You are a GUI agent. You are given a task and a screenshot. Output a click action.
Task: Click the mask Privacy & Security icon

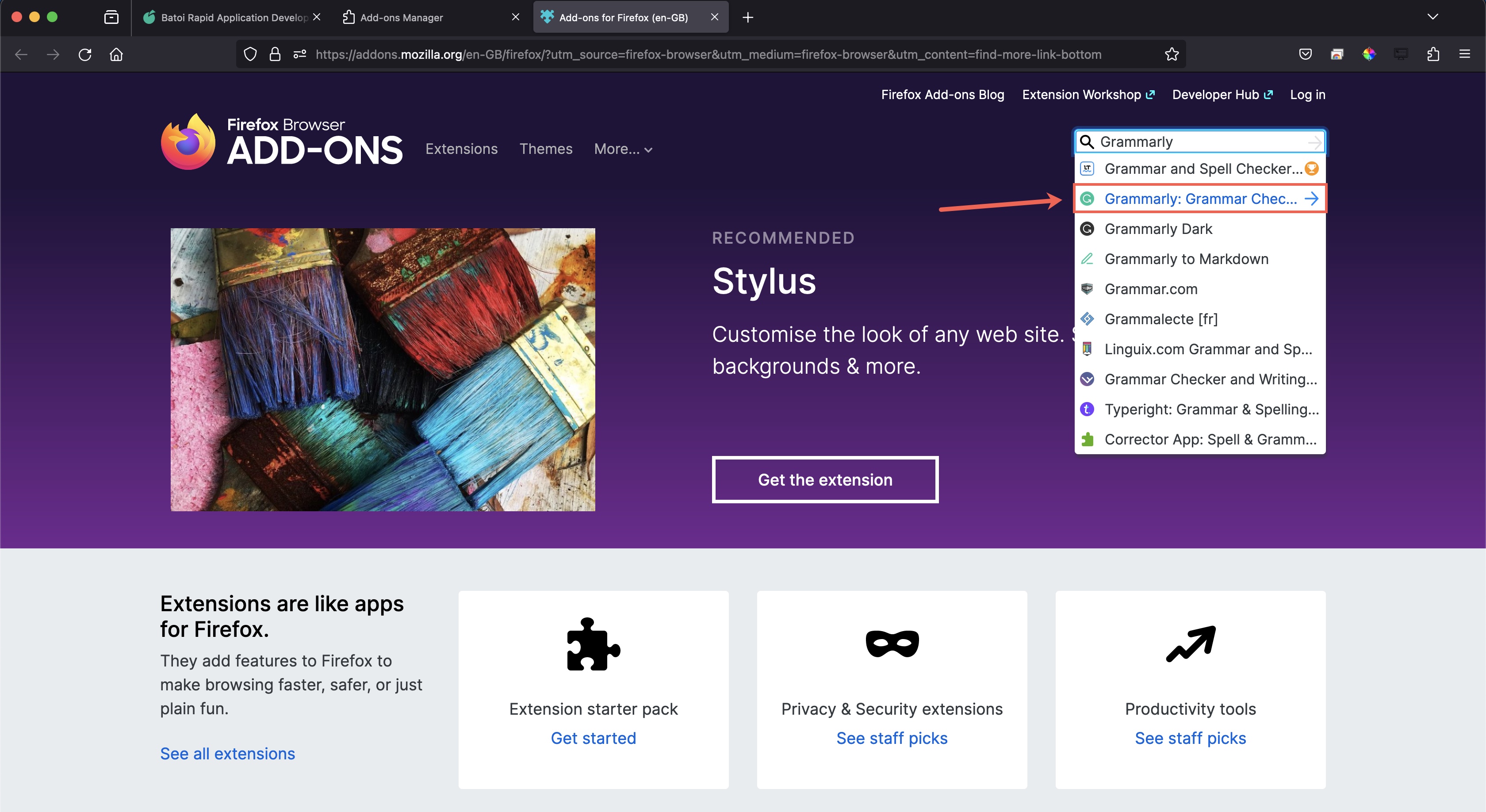coord(892,644)
